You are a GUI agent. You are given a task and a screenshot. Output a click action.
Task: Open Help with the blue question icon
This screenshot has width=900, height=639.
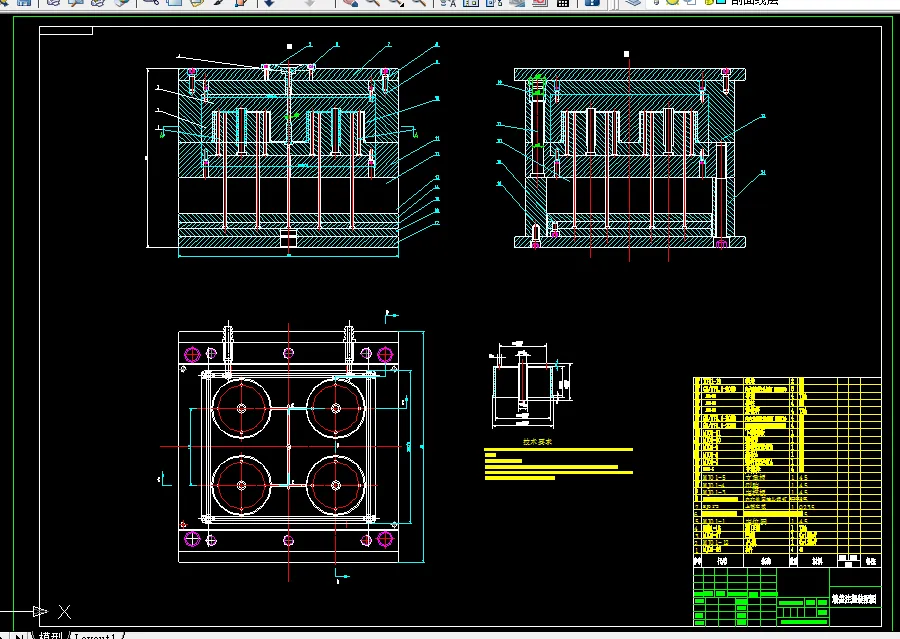(592, 2)
